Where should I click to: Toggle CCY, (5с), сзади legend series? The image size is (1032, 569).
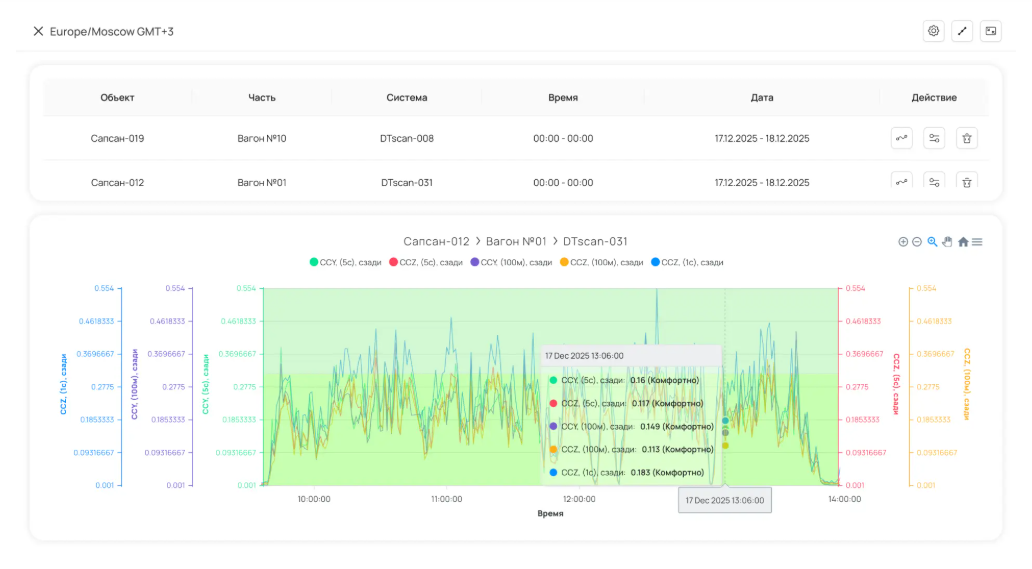[x=346, y=262]
